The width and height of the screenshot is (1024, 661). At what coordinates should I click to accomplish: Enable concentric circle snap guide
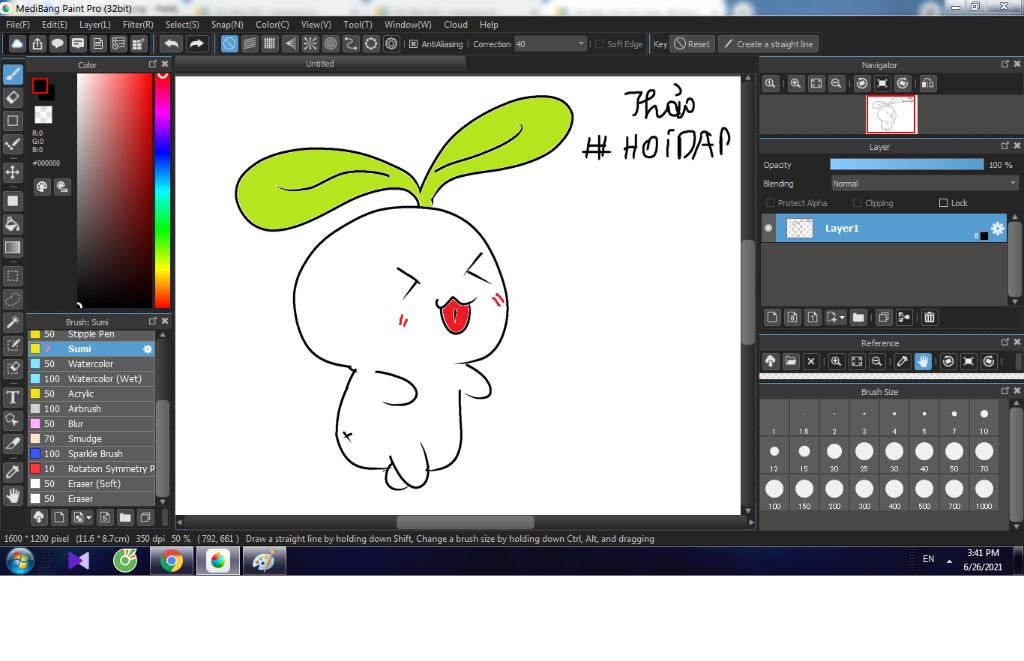330,44
